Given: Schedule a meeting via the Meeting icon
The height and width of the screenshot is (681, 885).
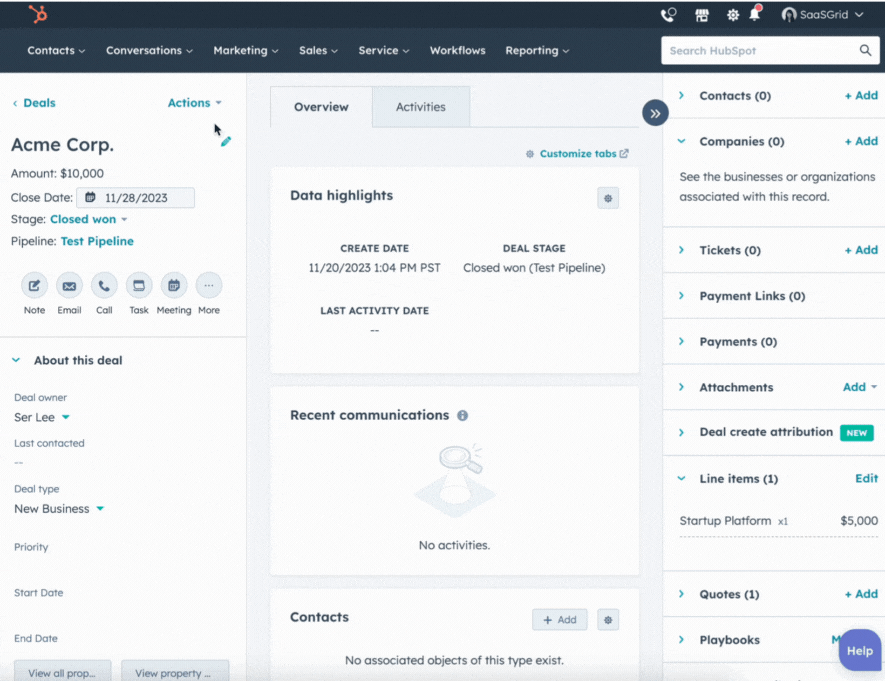Looking at the screenshot, I should [x=173, y=285].
